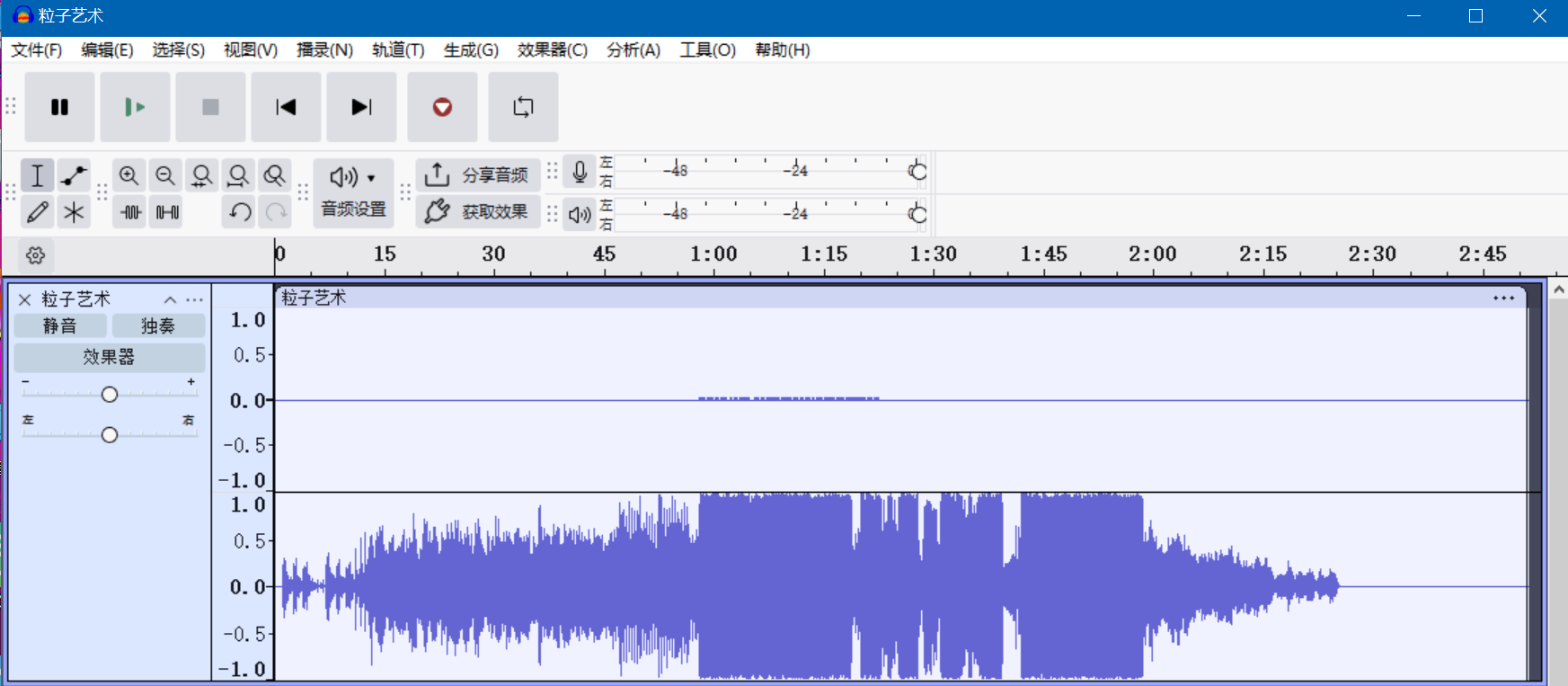Toggle loop playback
Viewport: 1568px width, 686px height.
pos(523,107)
